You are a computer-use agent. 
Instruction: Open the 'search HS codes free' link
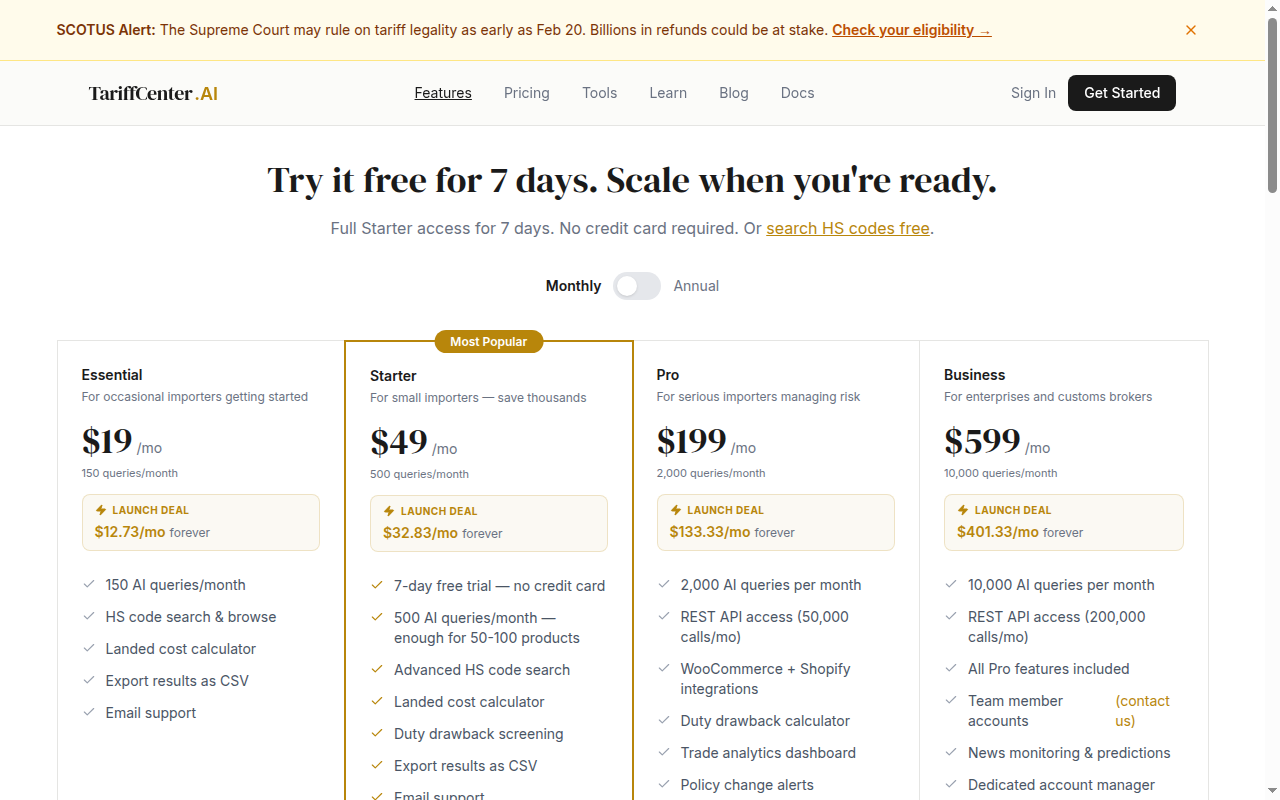[848, 228]
